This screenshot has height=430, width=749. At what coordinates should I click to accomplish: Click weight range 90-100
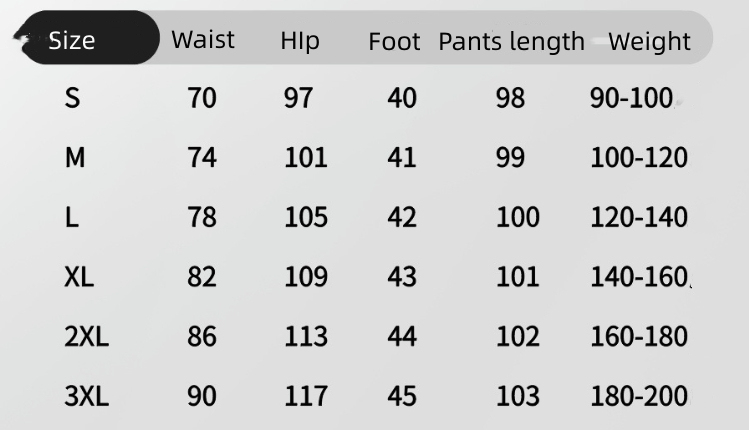(630, 98)
